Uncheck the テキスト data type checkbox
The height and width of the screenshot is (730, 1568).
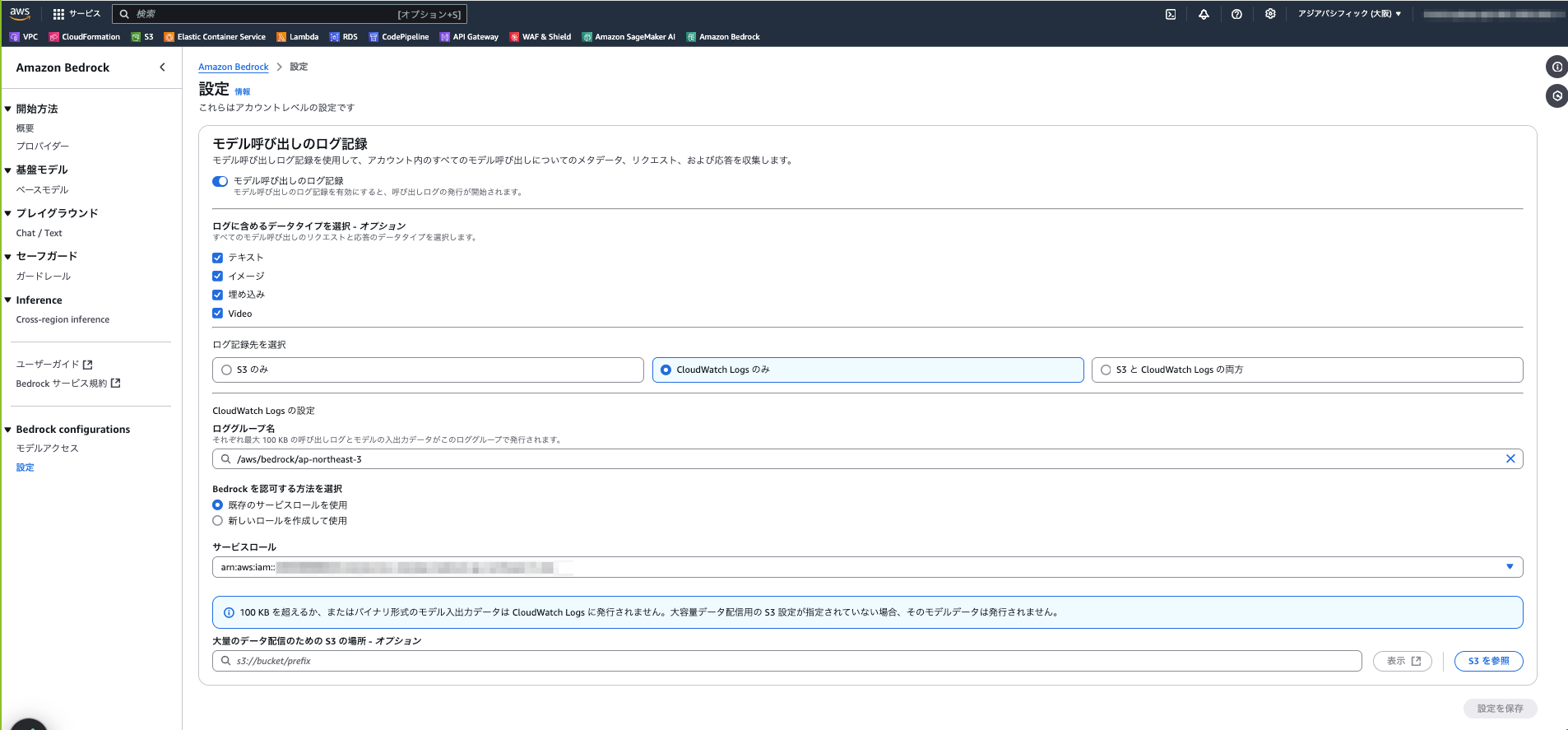click(x=217, y=258)
